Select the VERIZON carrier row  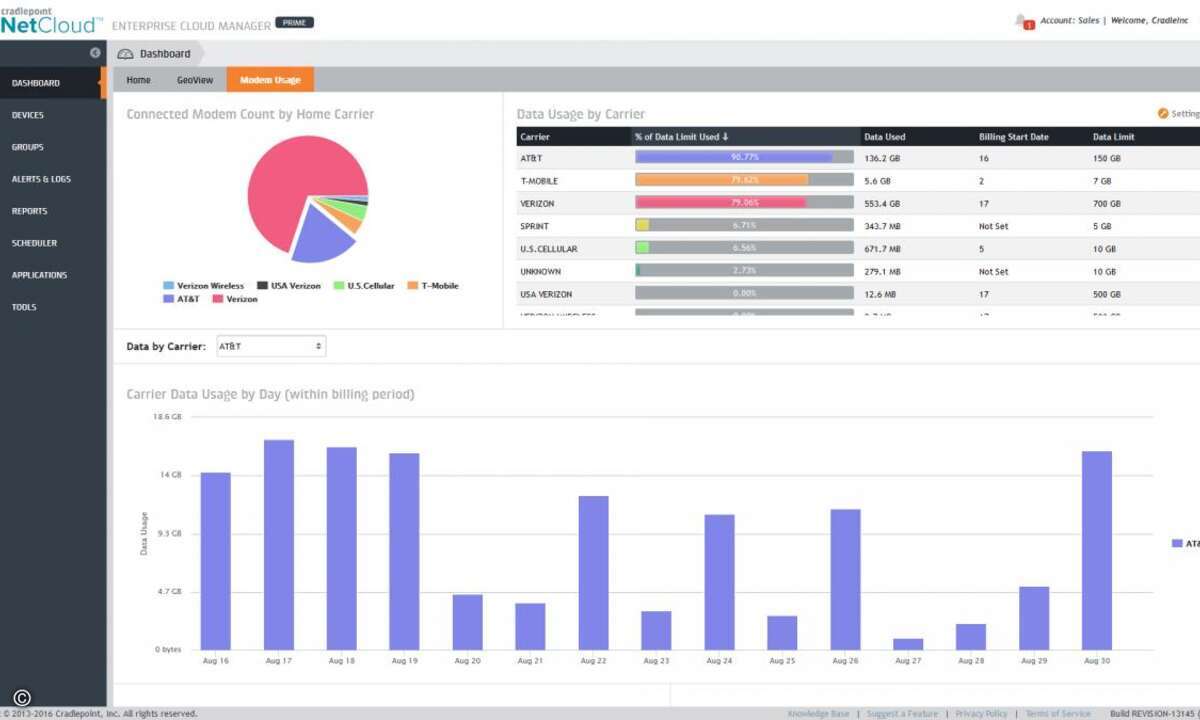pyautogui.click(x=858, y=203)
